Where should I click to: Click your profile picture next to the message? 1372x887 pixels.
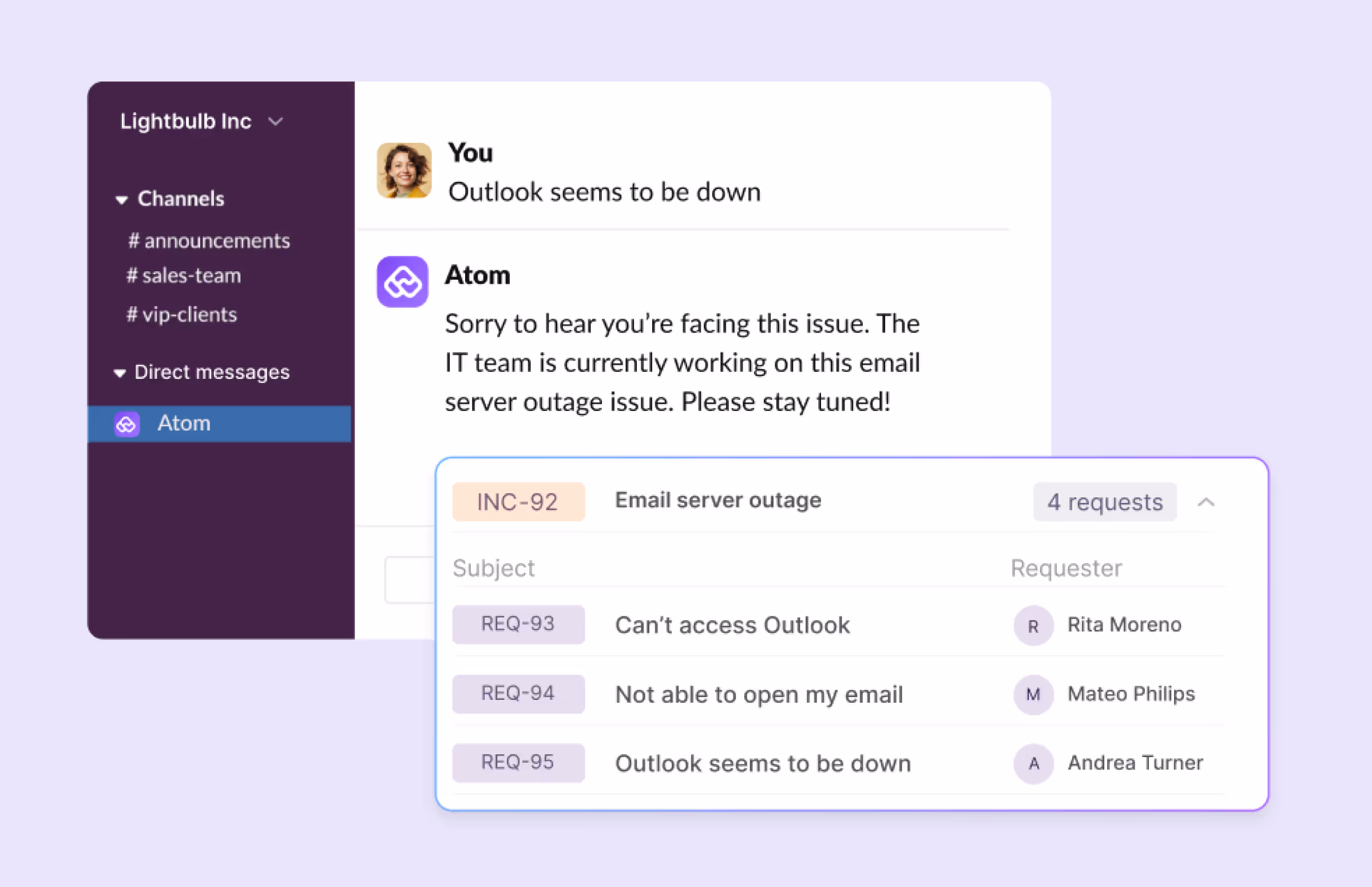(x=403, y=170)
